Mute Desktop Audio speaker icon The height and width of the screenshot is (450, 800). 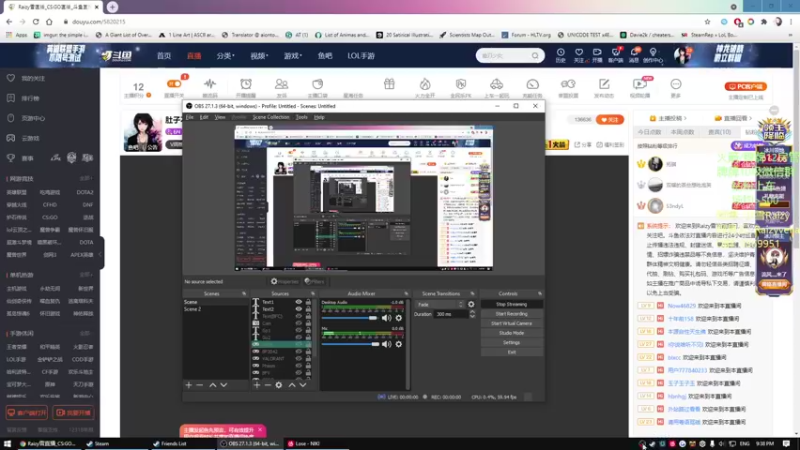coord(386,318)
